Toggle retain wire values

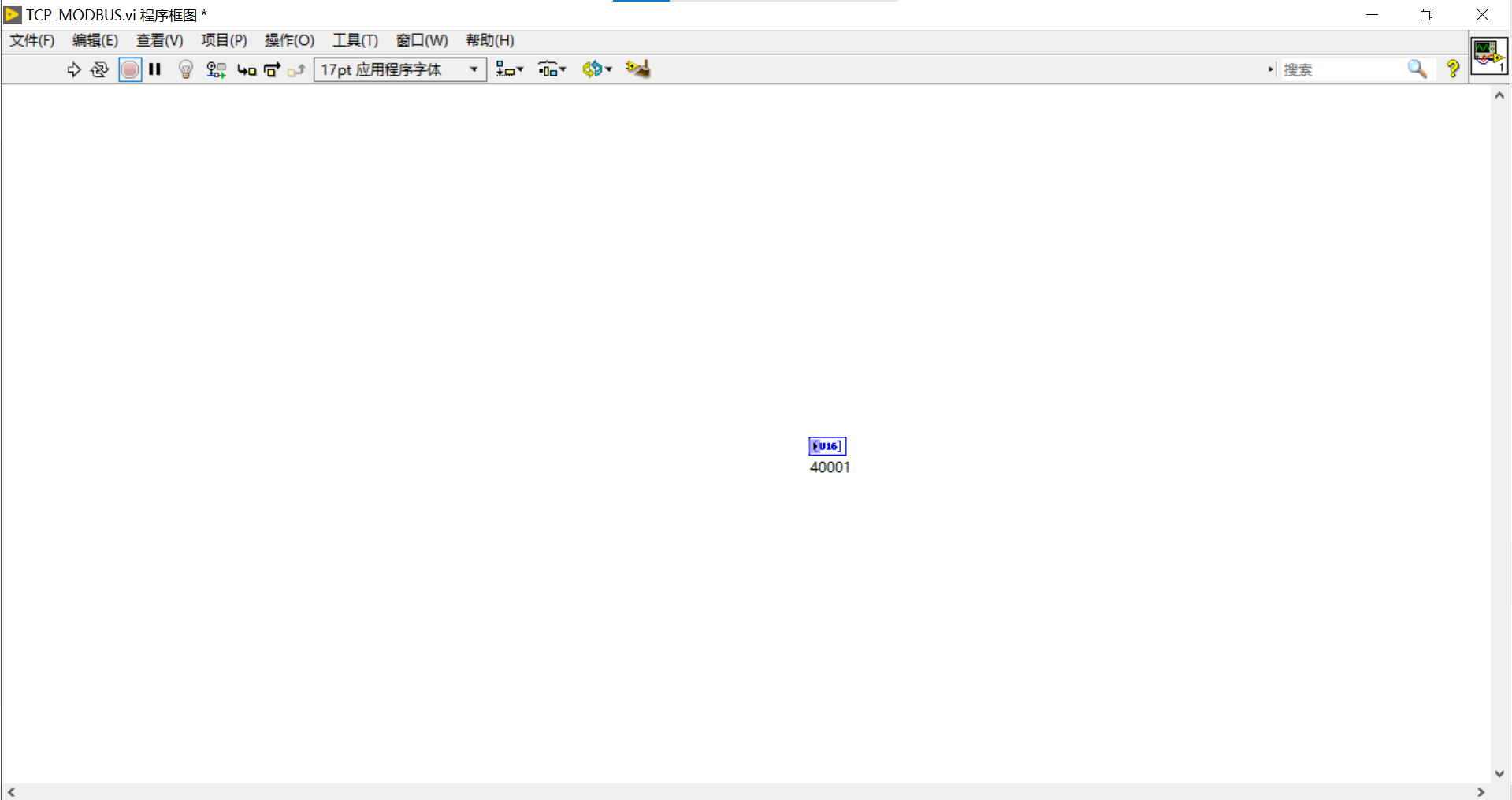click(x=216, y=69)
